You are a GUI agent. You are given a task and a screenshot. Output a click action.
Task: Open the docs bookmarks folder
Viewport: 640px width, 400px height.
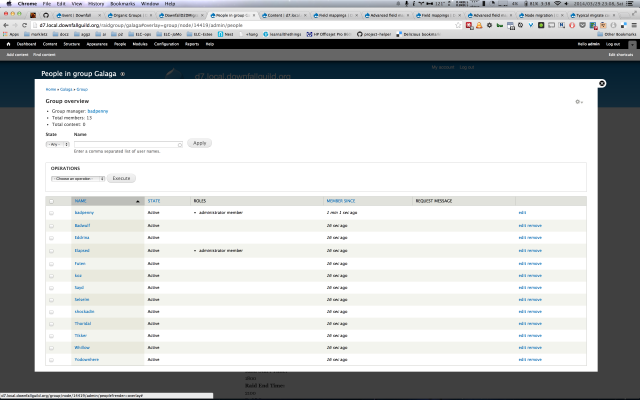(61, 34)
